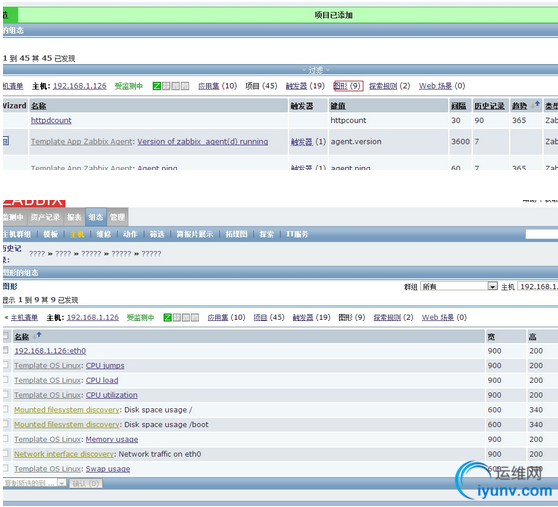Image resolution: width=558 pixels, height=507 pixels.
Task: Switch to the 资产记录 tab
Action: coord(45,217)
